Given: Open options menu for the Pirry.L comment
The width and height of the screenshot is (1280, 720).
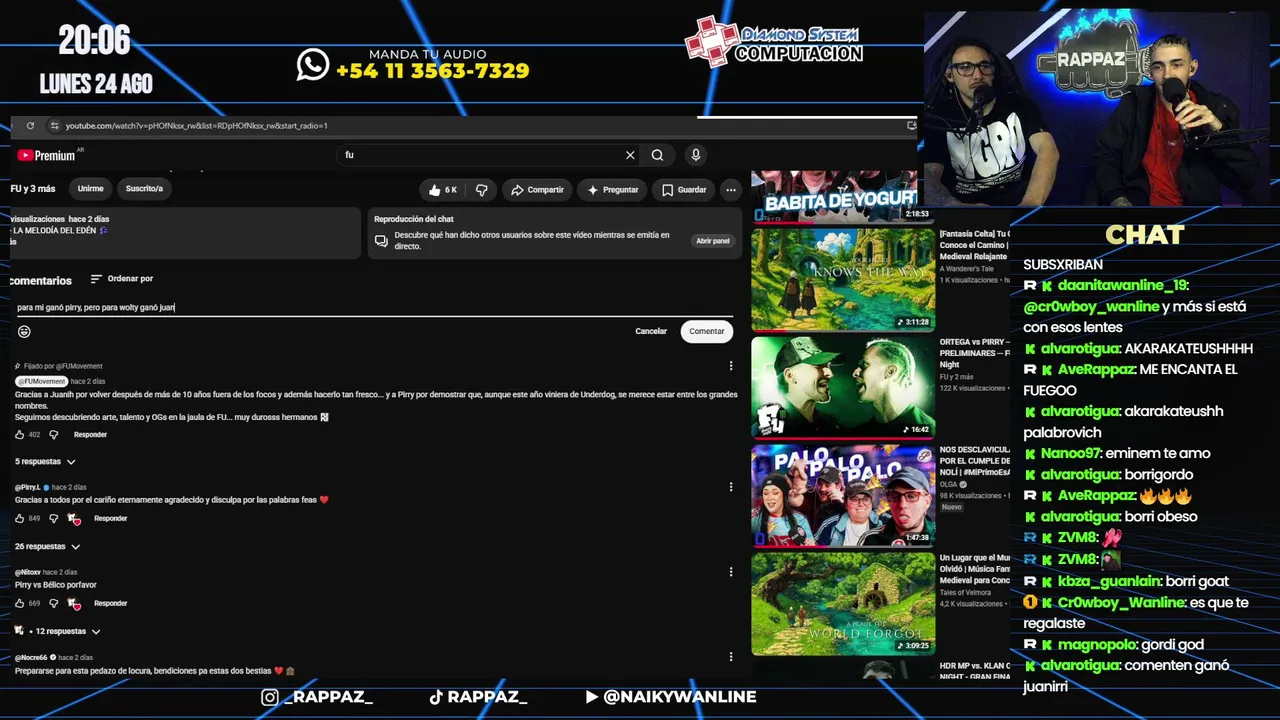Looking at the screenshot, I should point(731,487).
